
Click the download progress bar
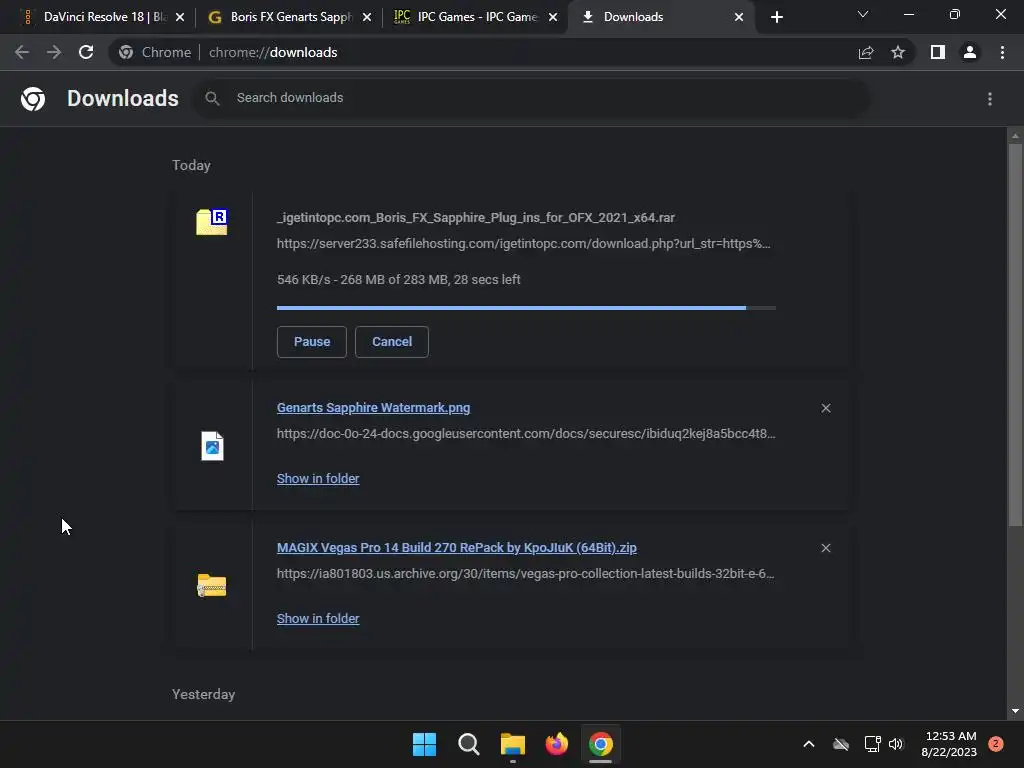[x=526, y=308]
